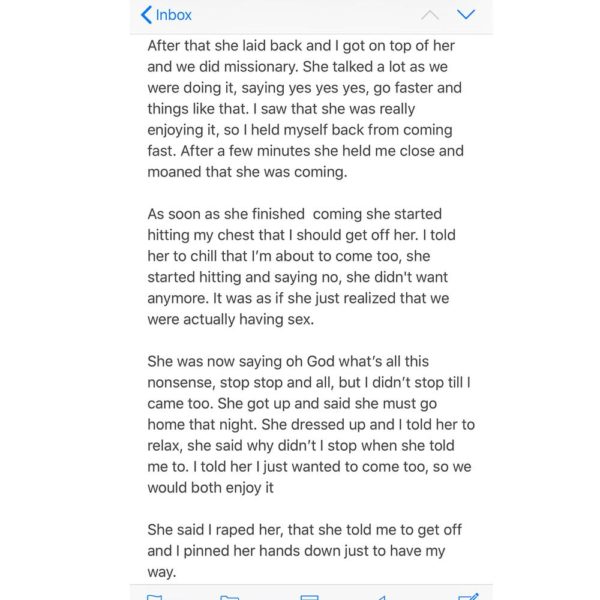Tap the line 'would both enjoy it'
This screenshot has height=600, width=600.
tap(210, 488)
